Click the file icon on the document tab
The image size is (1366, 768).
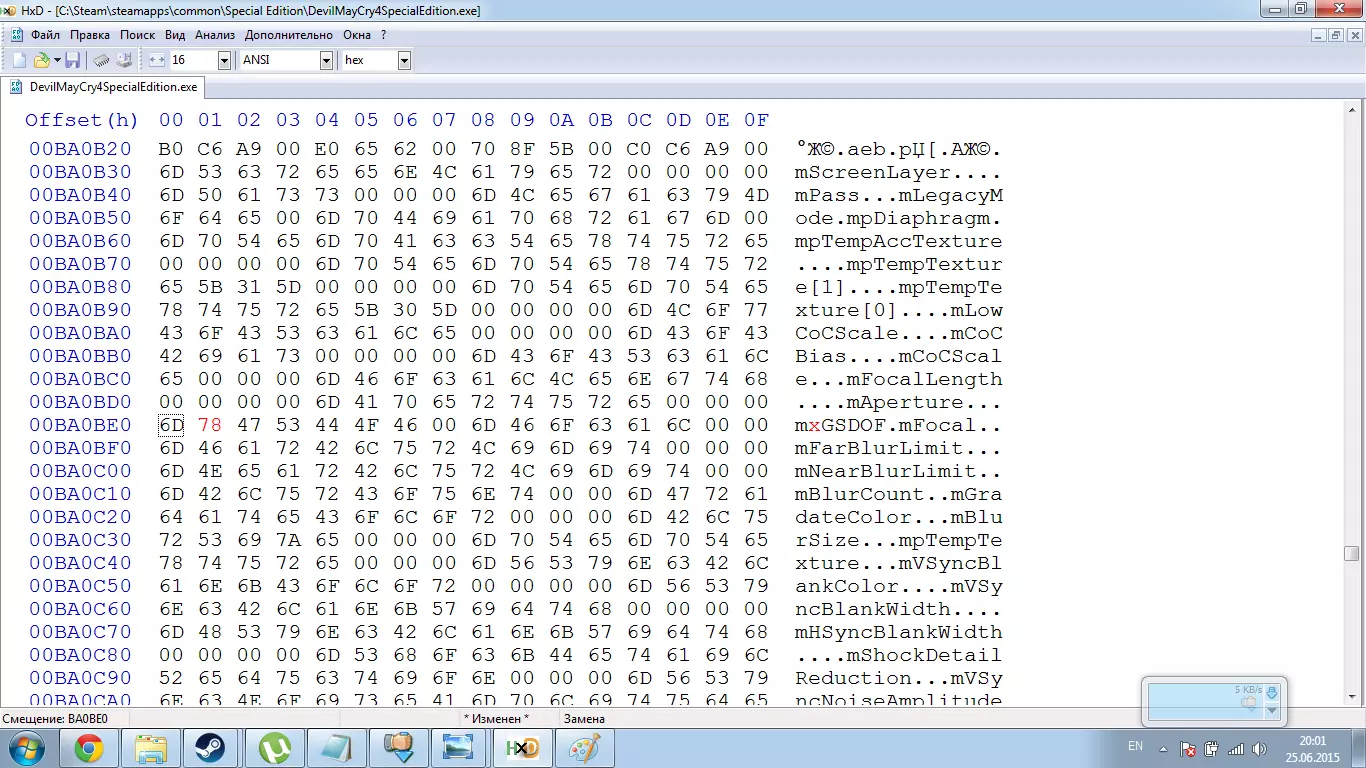click(16, 87)
